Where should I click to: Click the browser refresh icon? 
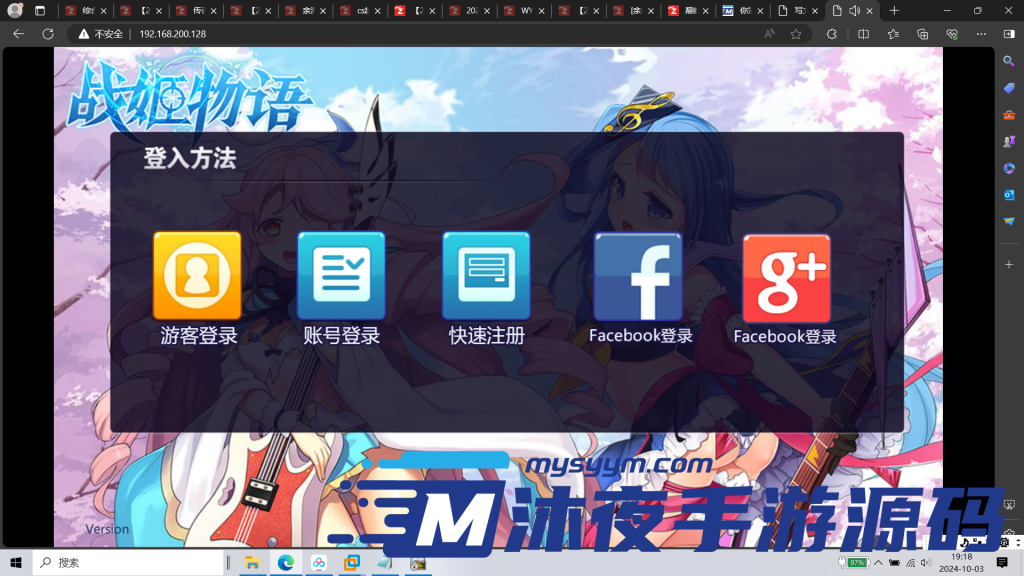[x=49, y=33]
